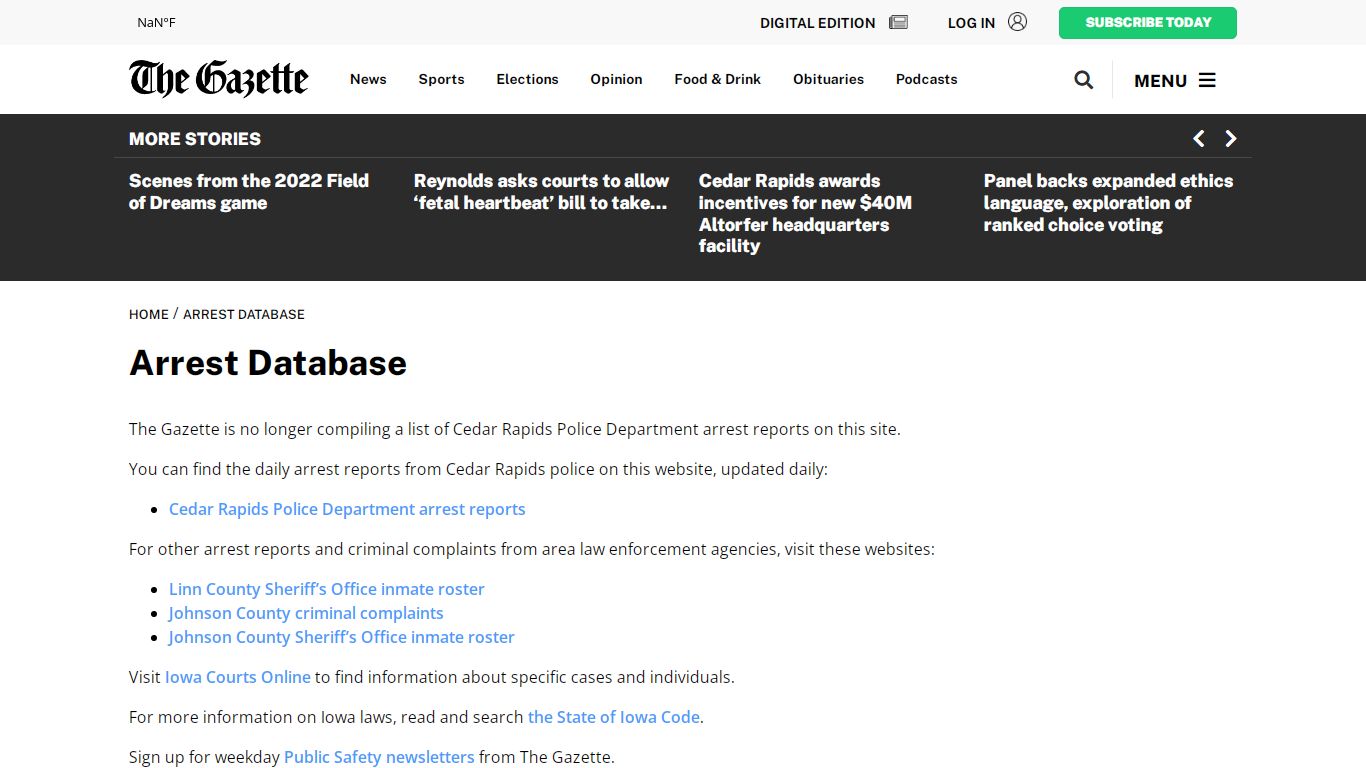Click the NaN°F weather indicator
The image size is (1366, 768).
click(156, 23)
